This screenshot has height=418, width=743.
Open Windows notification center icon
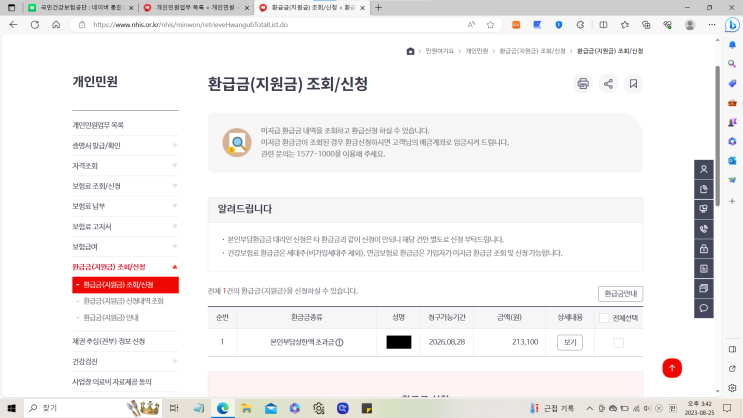pos(727,408)
